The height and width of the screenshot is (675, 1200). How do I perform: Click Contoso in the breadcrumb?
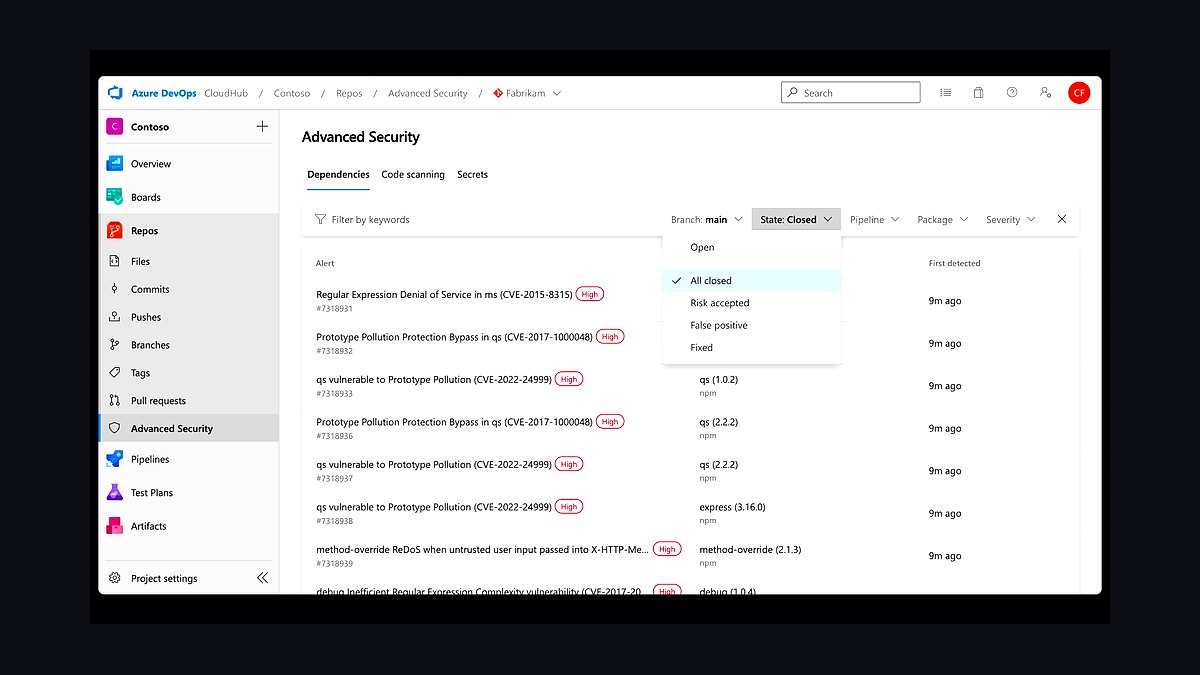pos(292,93)
